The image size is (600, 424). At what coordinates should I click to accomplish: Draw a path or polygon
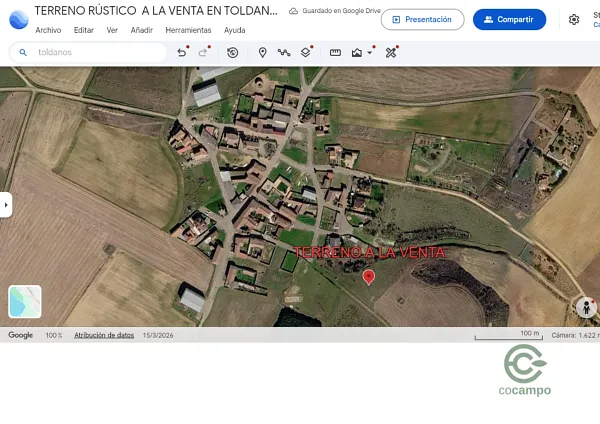pyautogui.click(x=284, y=52)
